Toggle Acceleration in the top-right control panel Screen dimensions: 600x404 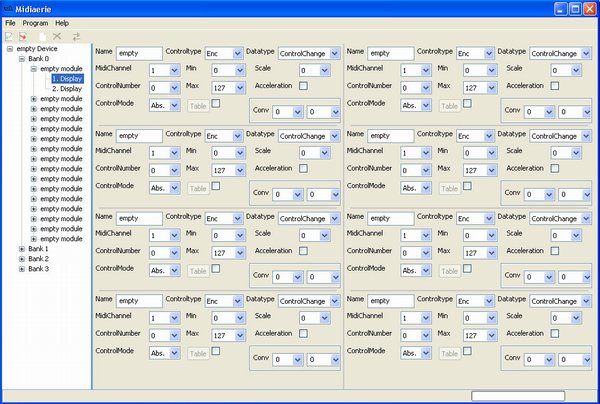554,86
